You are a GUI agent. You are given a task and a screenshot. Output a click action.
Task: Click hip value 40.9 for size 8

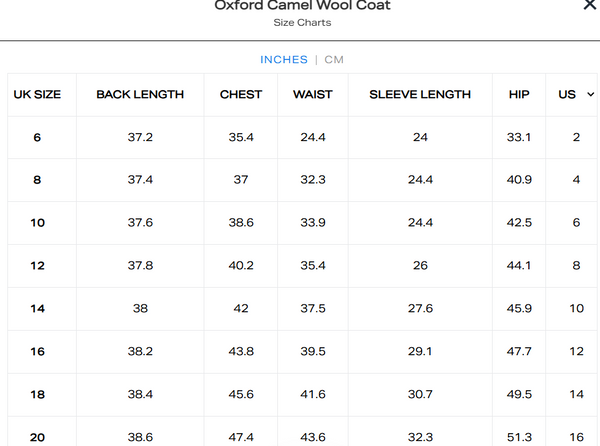pyautogui.click(x=519, y=180)
